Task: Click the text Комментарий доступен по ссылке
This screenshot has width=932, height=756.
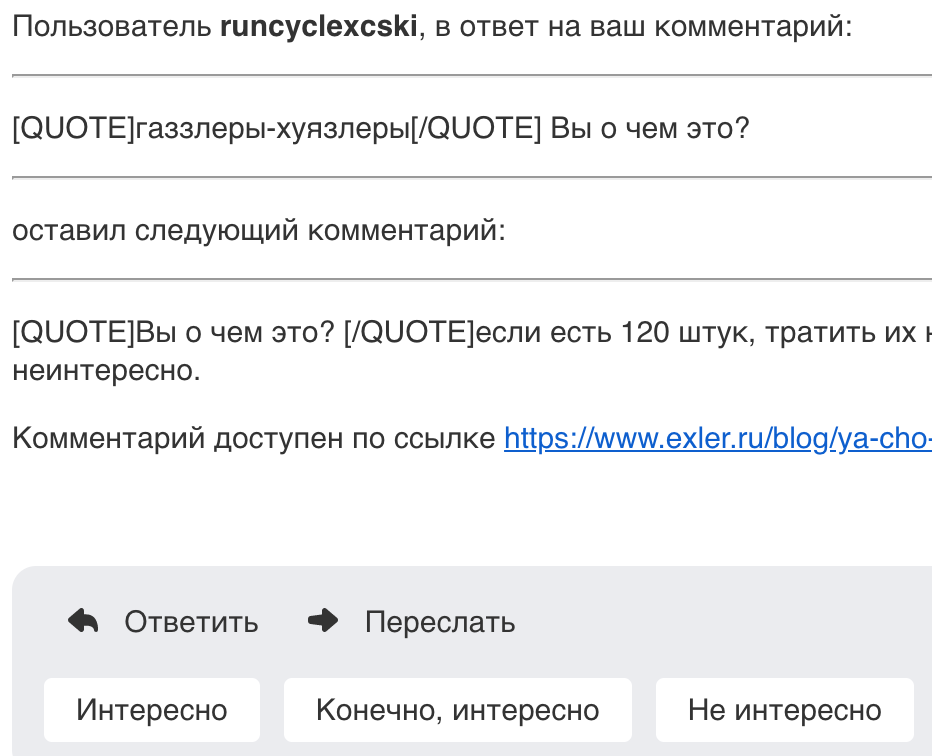Action: (x=253, y=438)
